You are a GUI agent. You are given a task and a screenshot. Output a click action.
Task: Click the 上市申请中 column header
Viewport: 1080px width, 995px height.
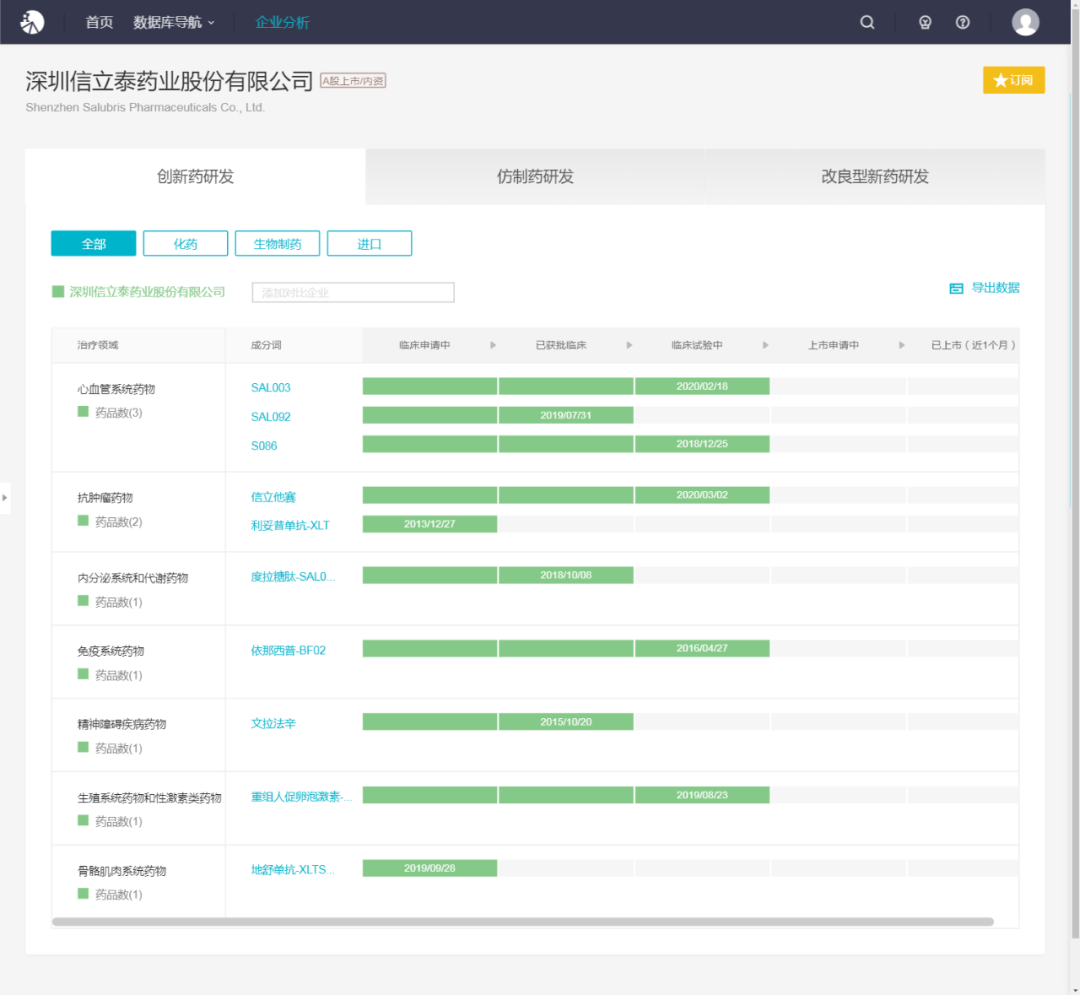click(833, 345)
